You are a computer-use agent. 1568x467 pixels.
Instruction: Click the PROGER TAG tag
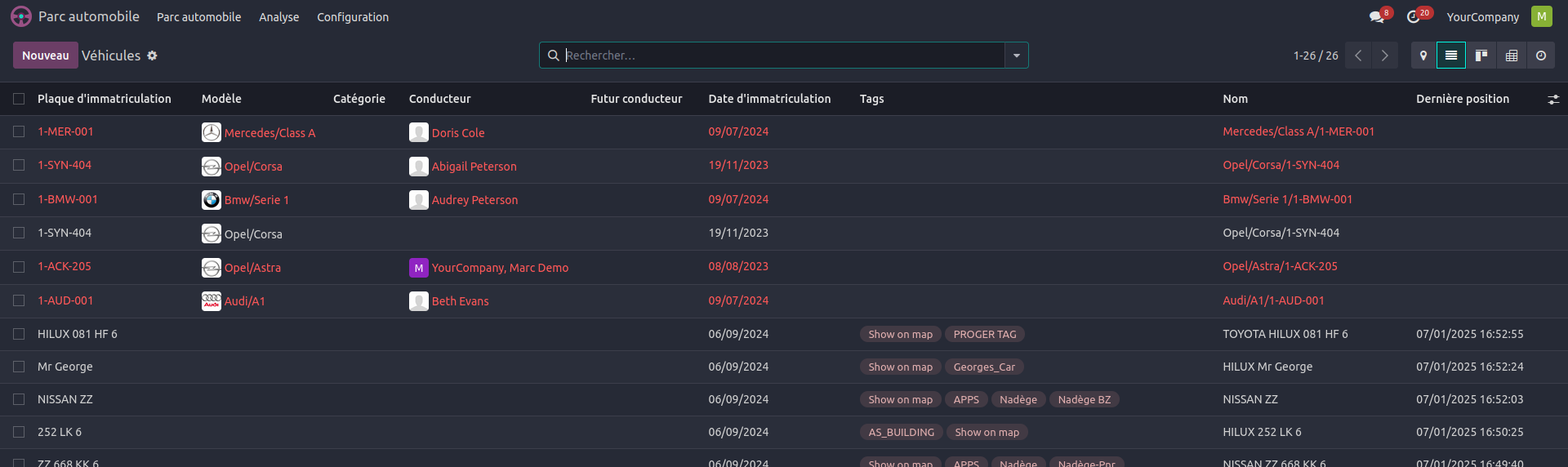pos(984,334)
